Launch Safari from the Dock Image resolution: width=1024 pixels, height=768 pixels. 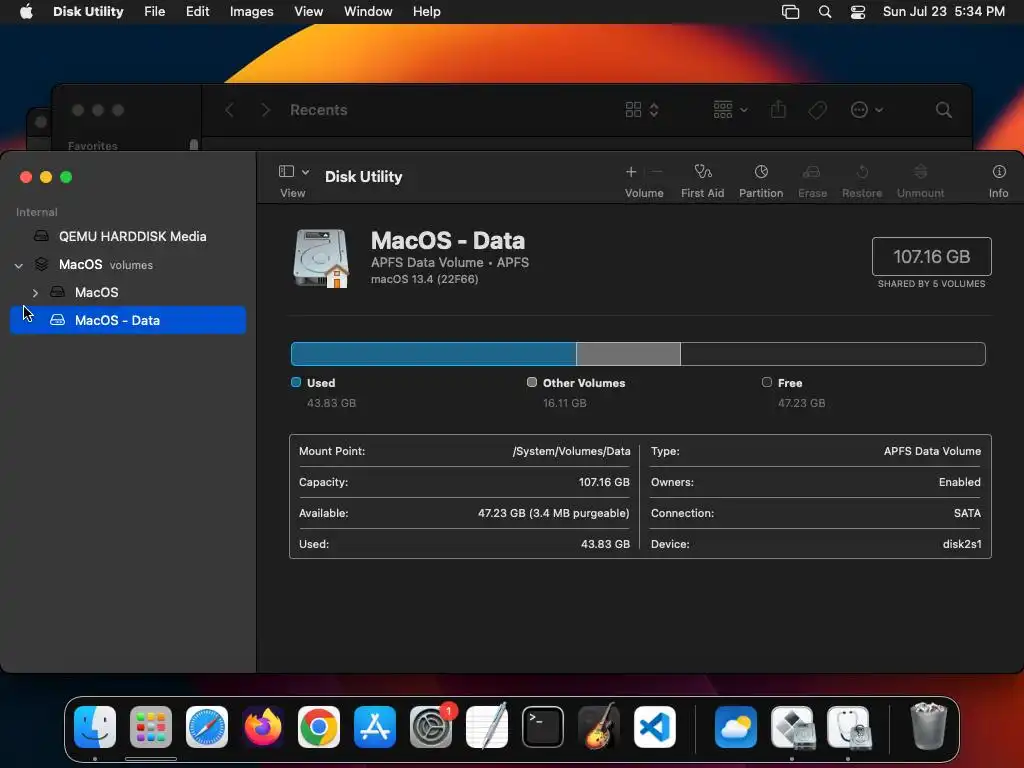pyautogui.click(x=207, y=727)
